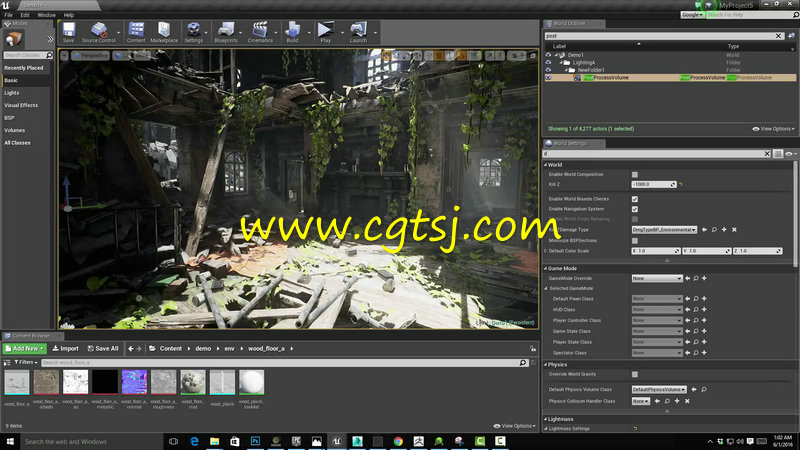Select the Basic category
The image size is (800, 450).
pos(11,81)
